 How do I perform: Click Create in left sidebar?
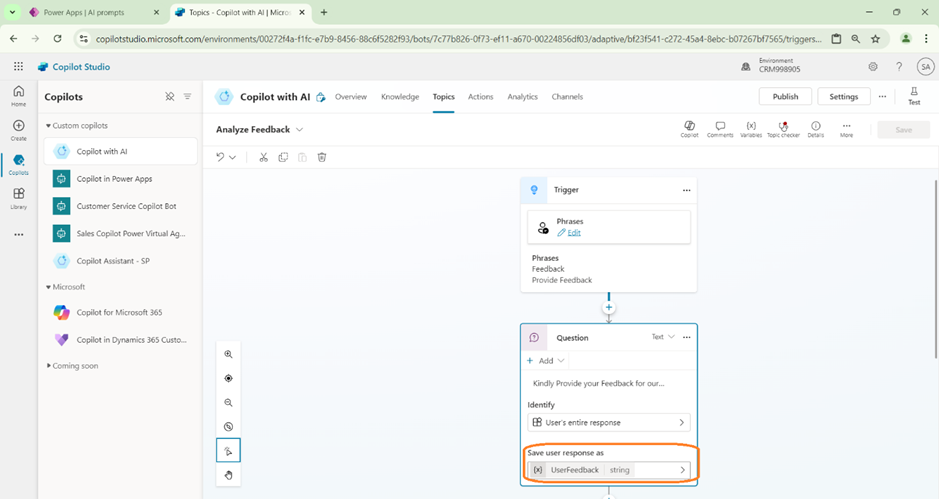[x=18, y=130]
